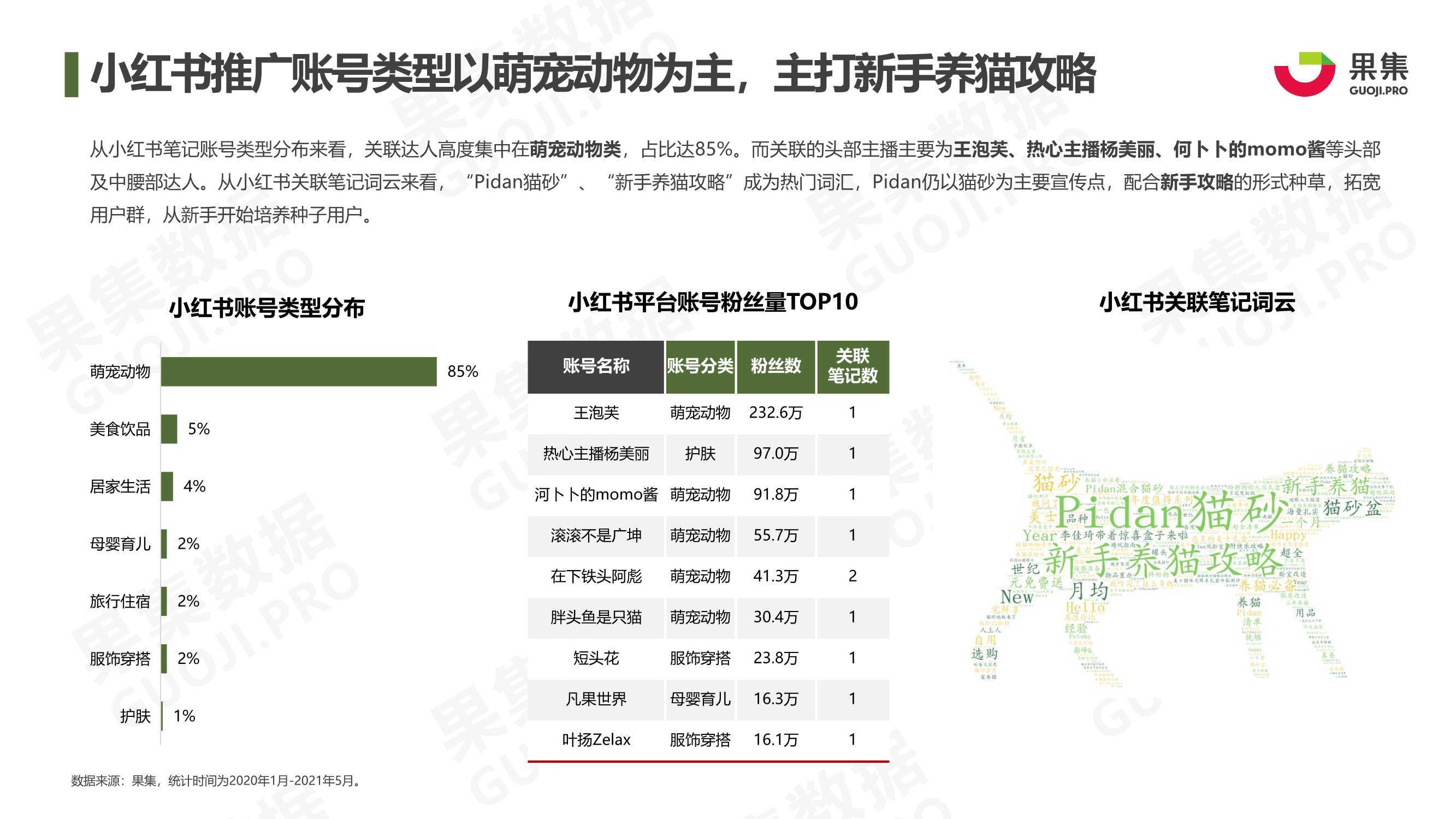Click the 小红书平台账号粉丝量TOP10 heading

pos(713,302)
